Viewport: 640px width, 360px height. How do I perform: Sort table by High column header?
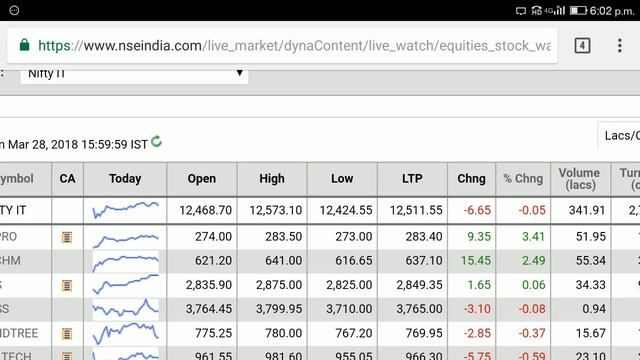(x=272, y=179)
